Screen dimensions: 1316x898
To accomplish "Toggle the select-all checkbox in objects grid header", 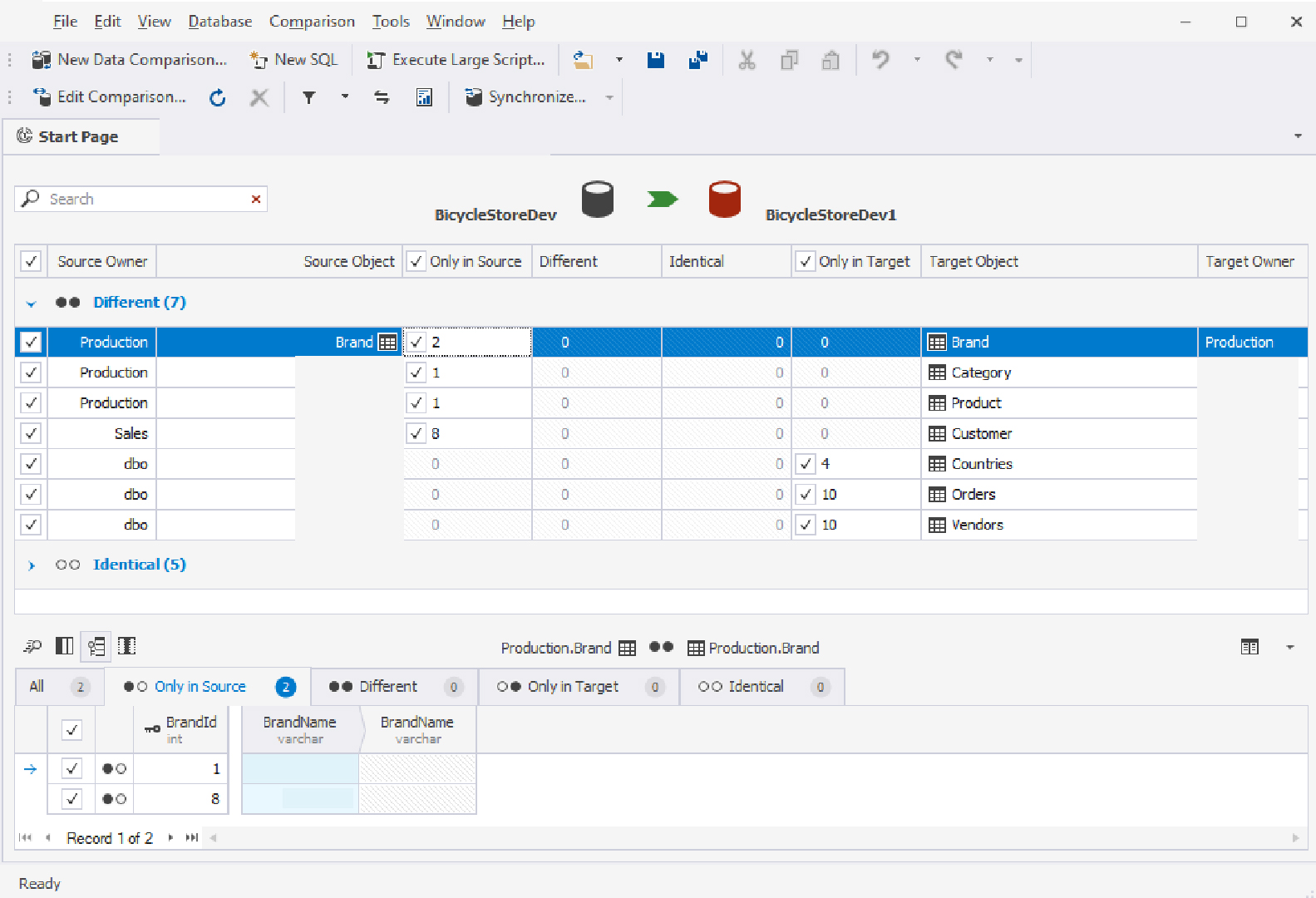I will [31, 261].
